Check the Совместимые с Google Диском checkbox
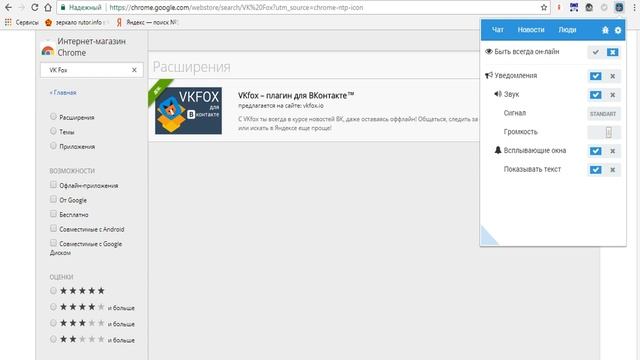The width and height of the screenshot is (640, 360). point(53,243)
